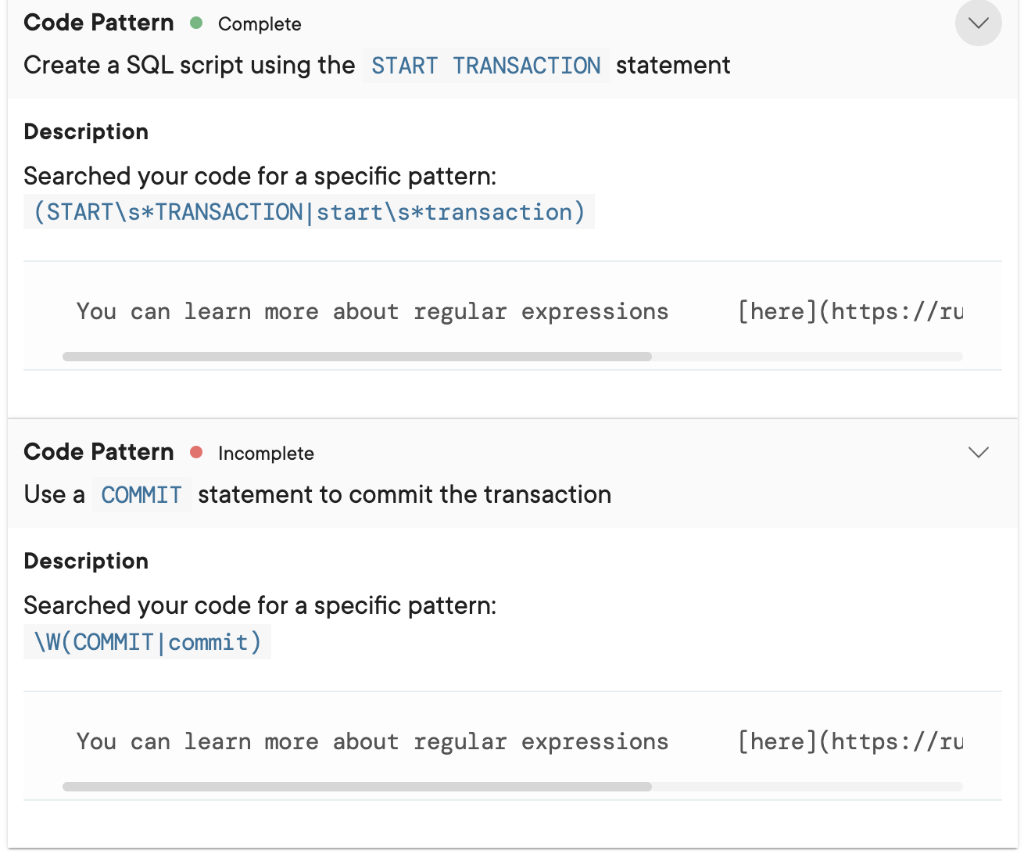
Task: Select the COMMIT inline code snippet
Action: click(x=141, y=495)
